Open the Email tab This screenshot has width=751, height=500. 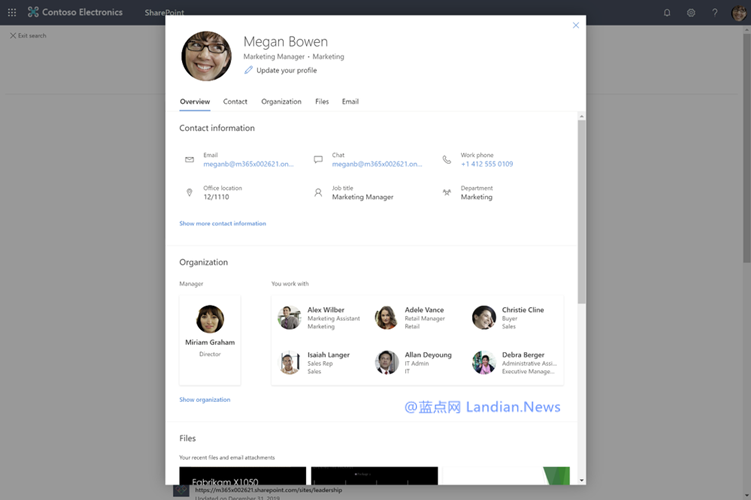[350, 102]
